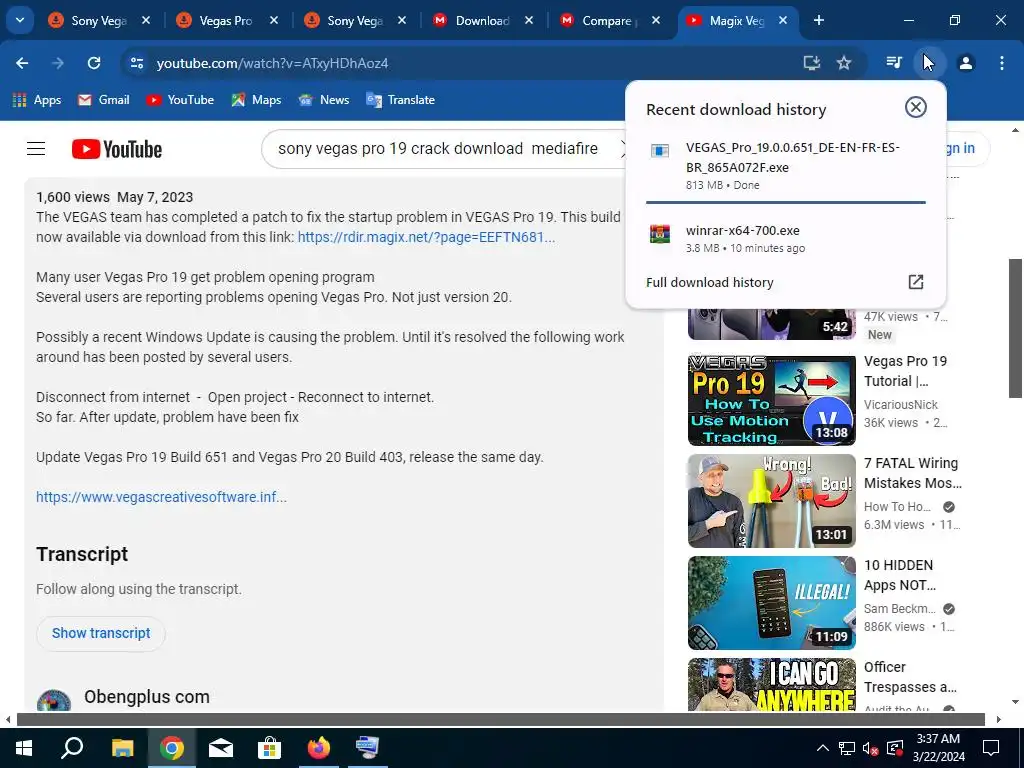Open the 7 FATAL Wiring Mistakes thumbnail

point(771,502)
